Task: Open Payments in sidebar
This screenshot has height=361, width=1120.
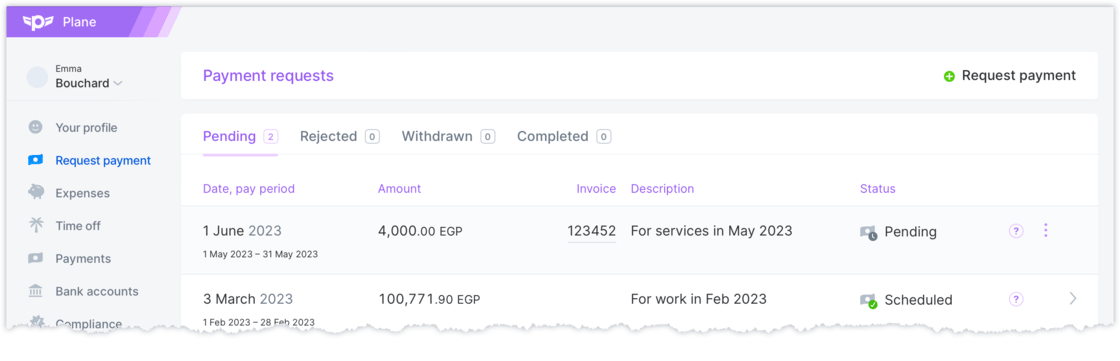Action: point(83,259)
